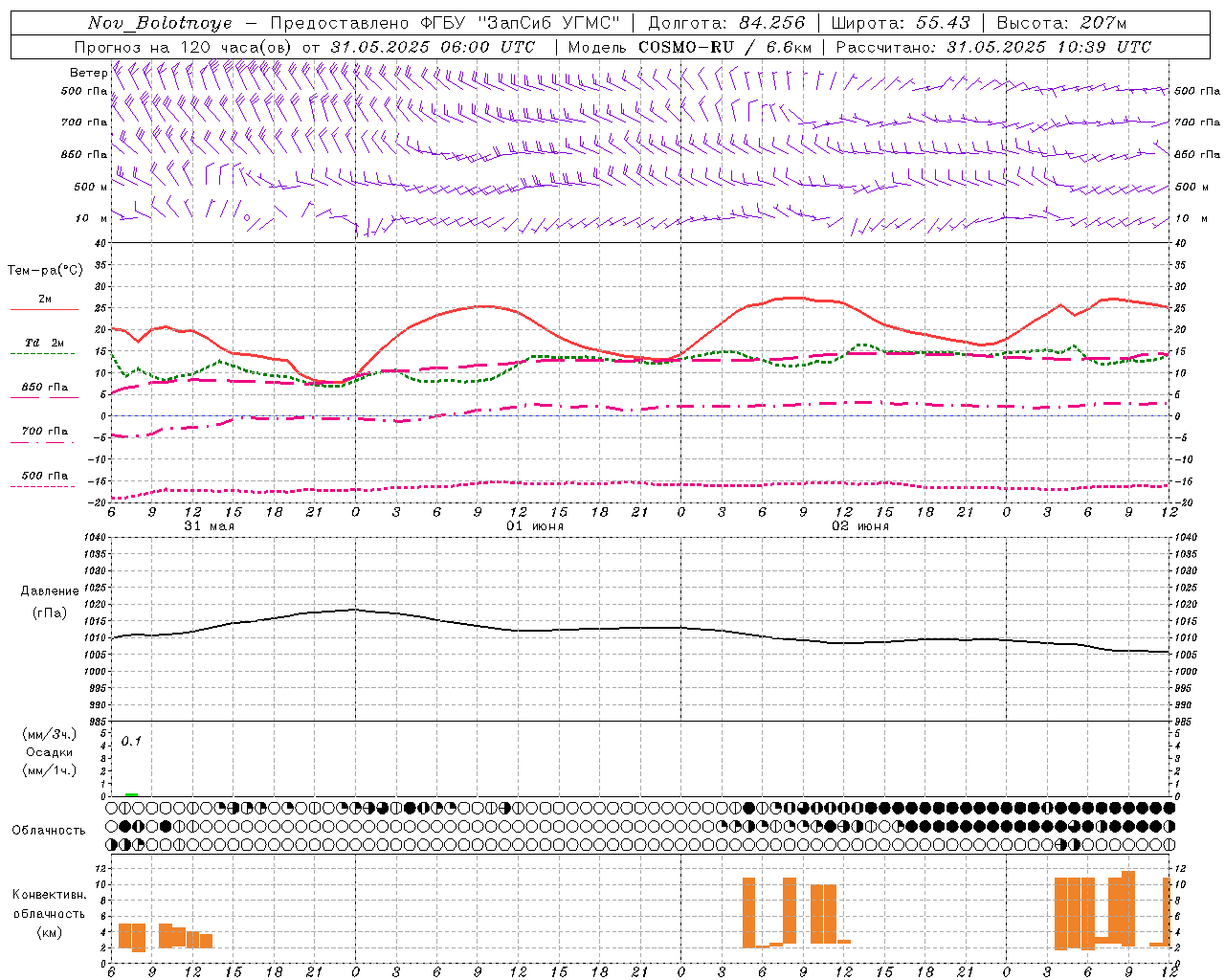Select the text "Прогноз на 120 часа(ов)"

click(x=184, y=47)
